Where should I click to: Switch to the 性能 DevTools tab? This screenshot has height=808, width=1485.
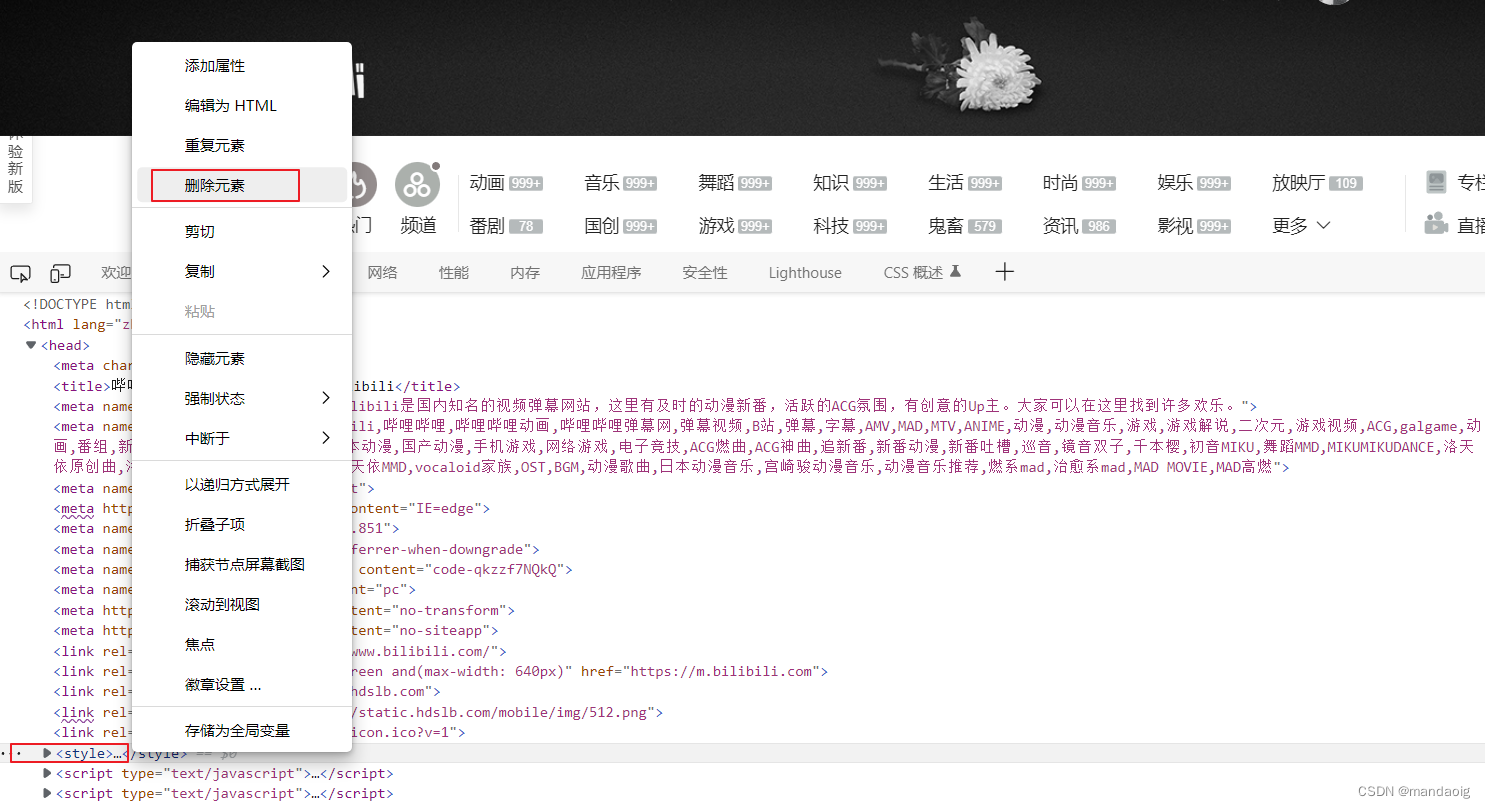[454, 272]
